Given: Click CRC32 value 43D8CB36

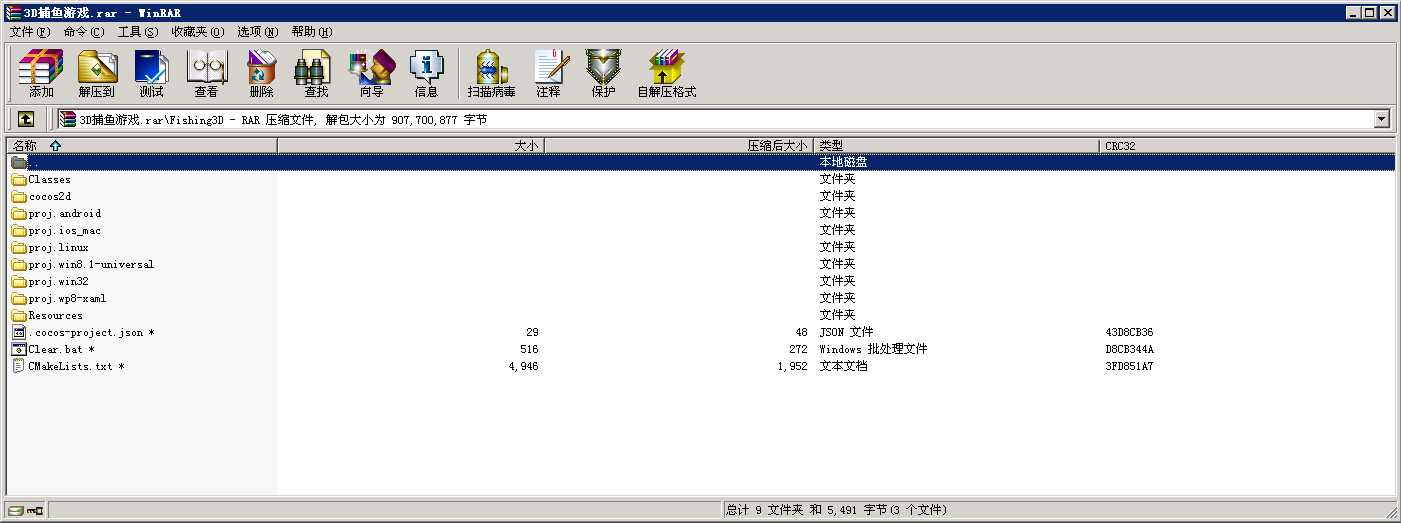Looking at the screenshot, I should click(1129, 332).
